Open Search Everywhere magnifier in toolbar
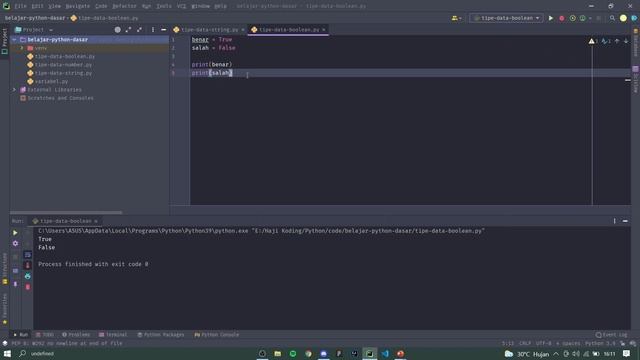The height and width of the screenshot is (360, 640). [612, 18]
